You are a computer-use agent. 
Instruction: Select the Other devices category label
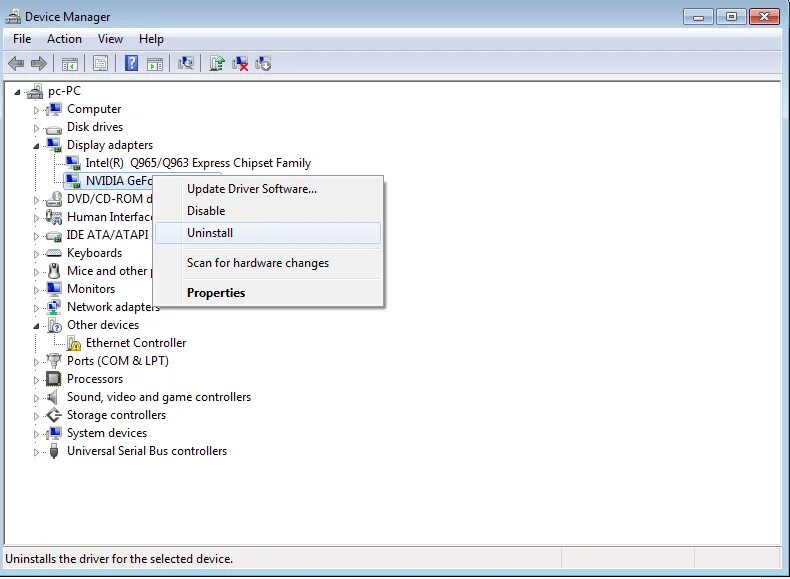(x=103, y=325)
